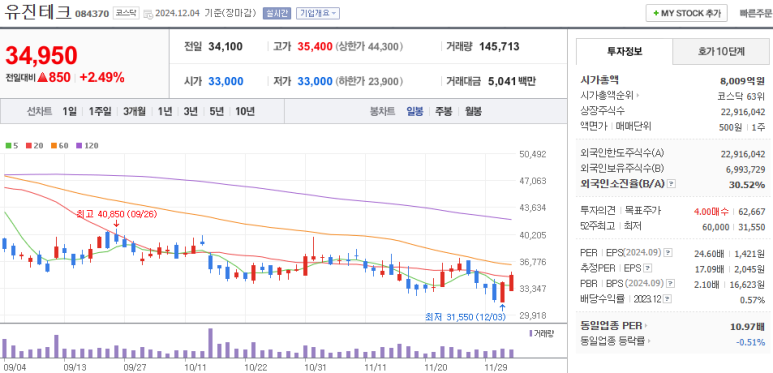Click red arrow marking 최고 40,850
This screenshot has height=373, width=773.
tap(116, 225)
